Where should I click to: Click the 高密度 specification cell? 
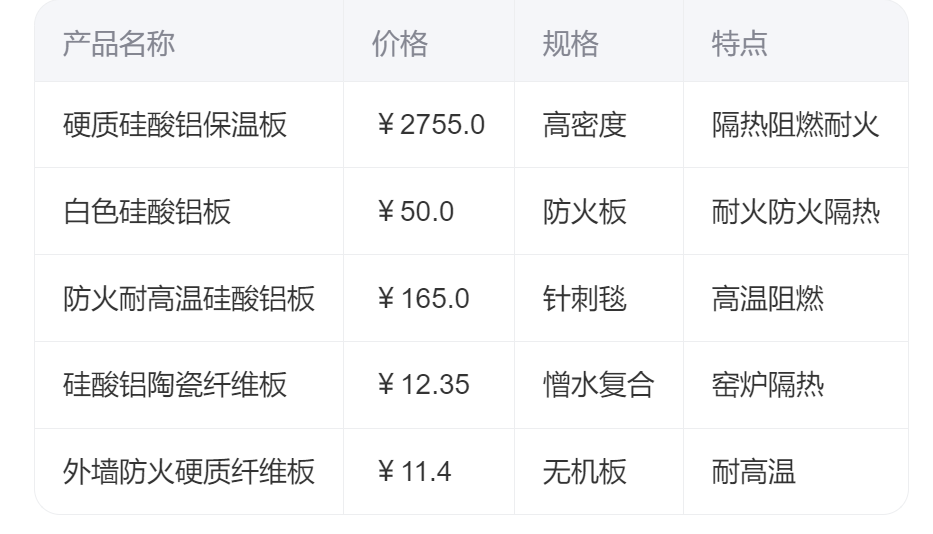coord(584,125)
